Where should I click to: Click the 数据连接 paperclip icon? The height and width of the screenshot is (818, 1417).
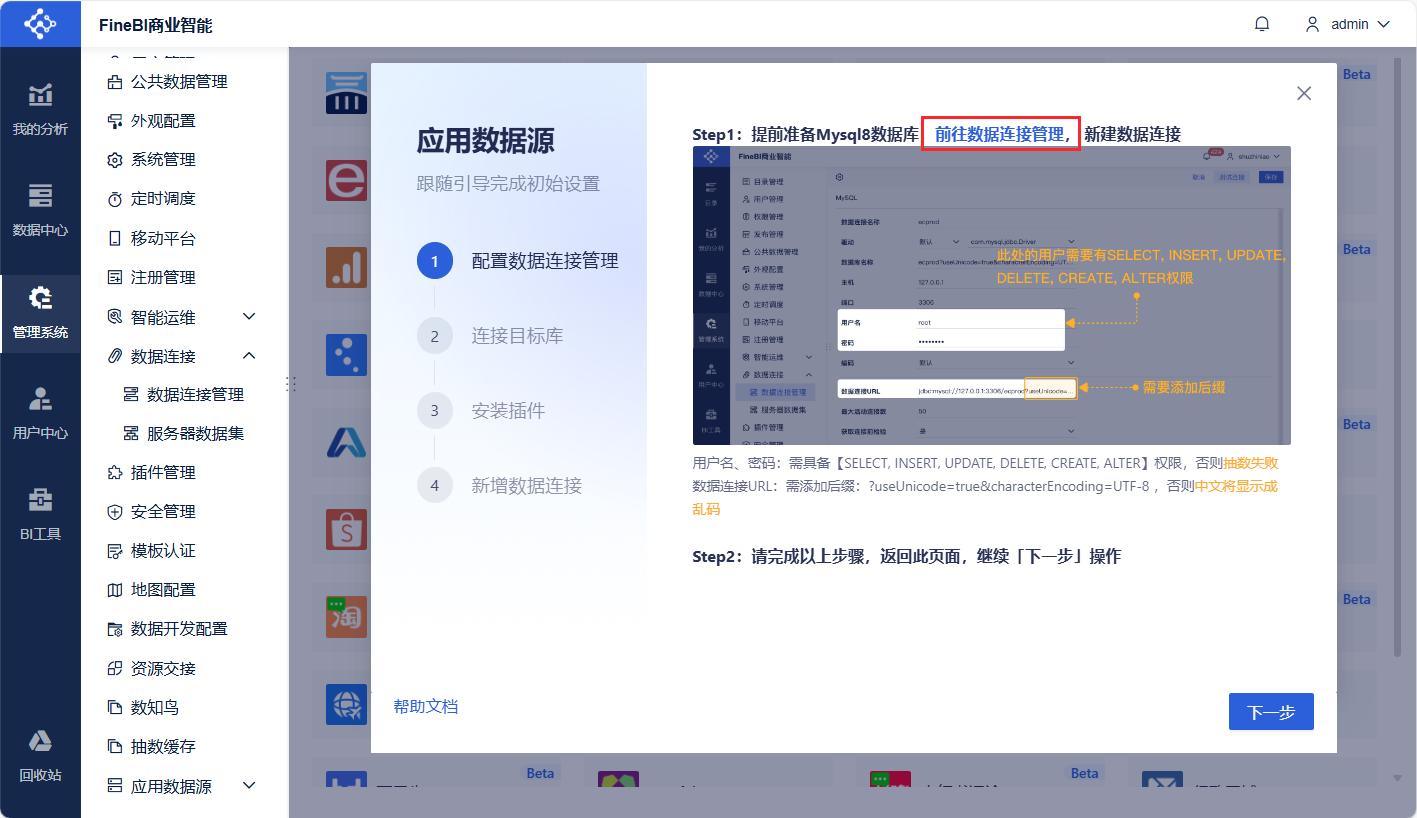coord(115,356)
